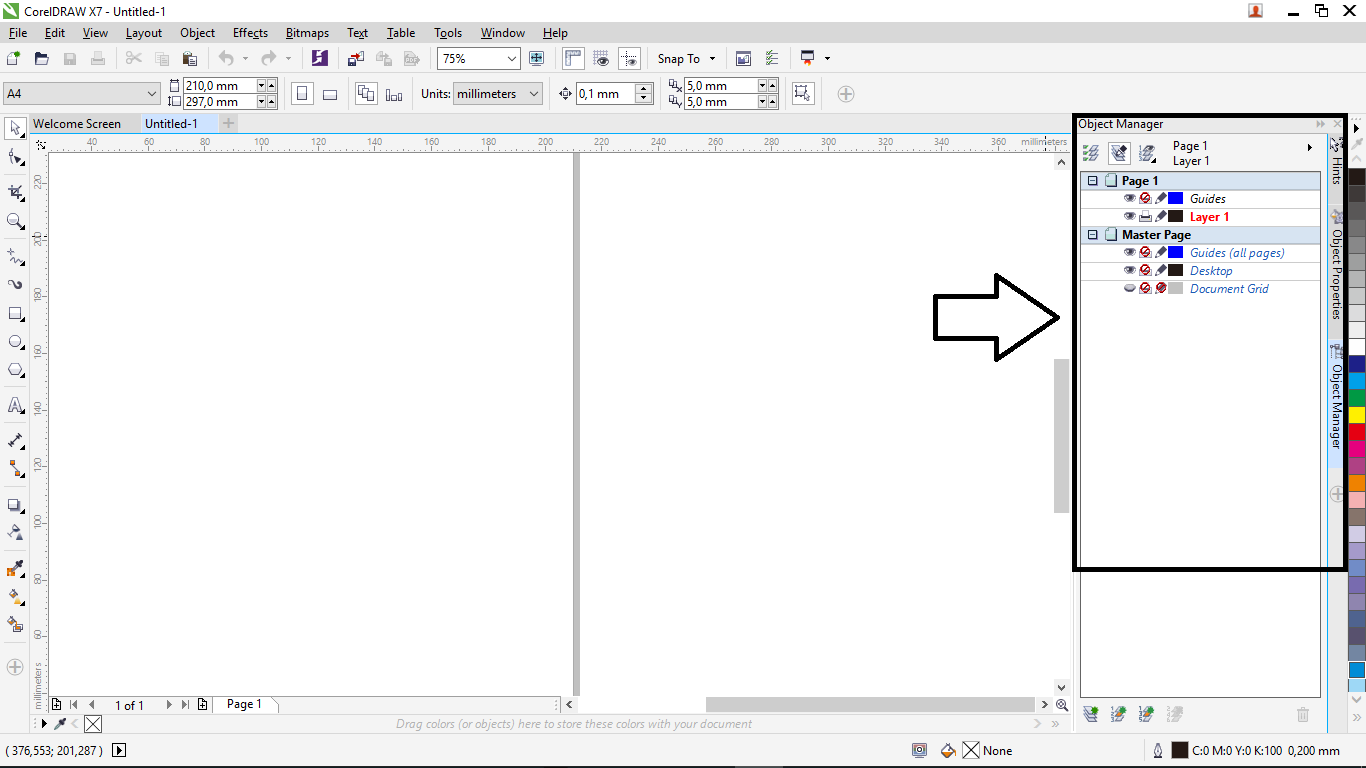
Task: Select the Text tool
Action: pos(14,404)
